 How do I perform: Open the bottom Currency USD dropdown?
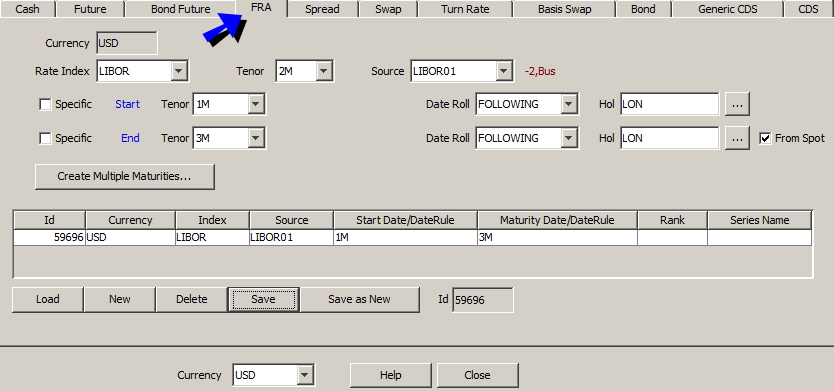305,375
